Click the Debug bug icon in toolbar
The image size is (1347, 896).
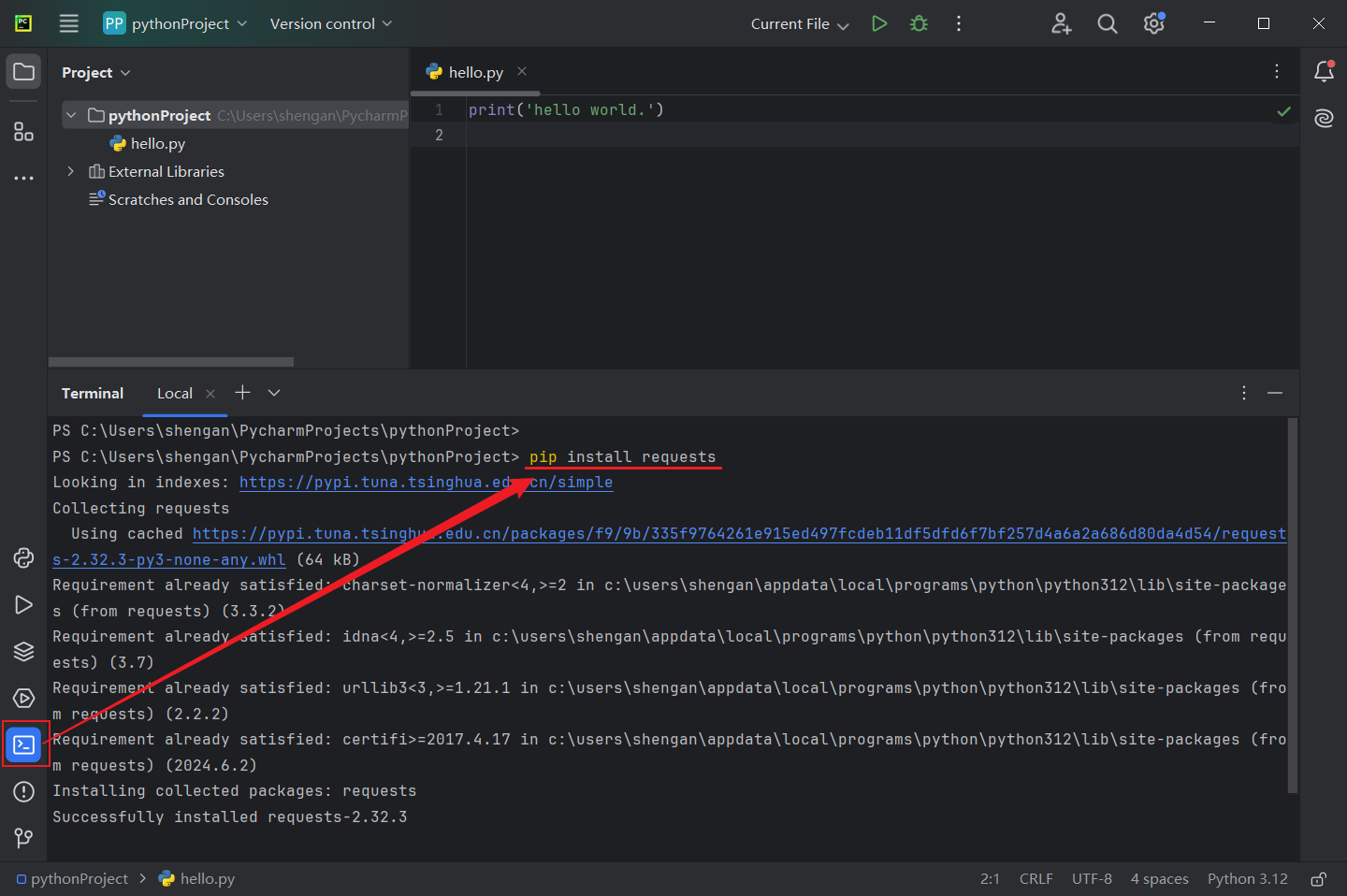919,23
